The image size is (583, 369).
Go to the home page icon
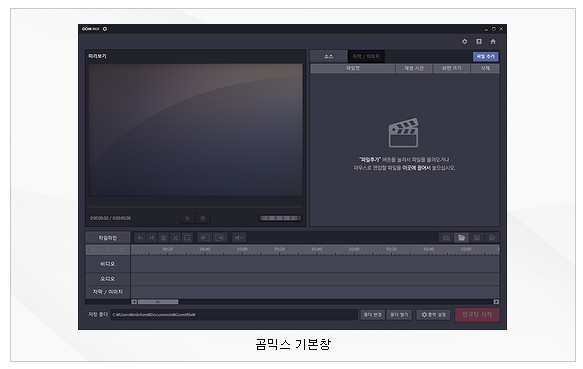coord(493,41)
